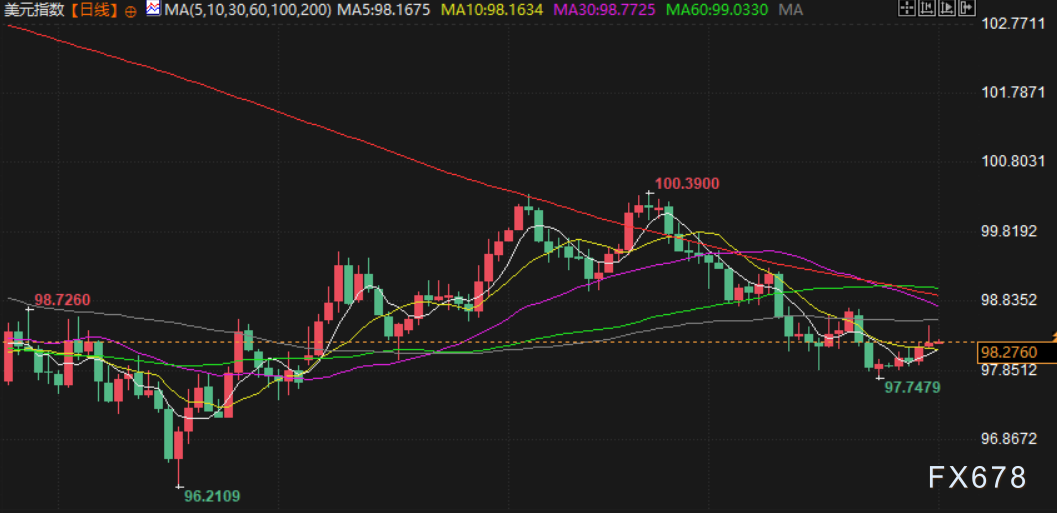
Task: Click the orange lightning icon at right edge
Action: tap(1052, 332)
